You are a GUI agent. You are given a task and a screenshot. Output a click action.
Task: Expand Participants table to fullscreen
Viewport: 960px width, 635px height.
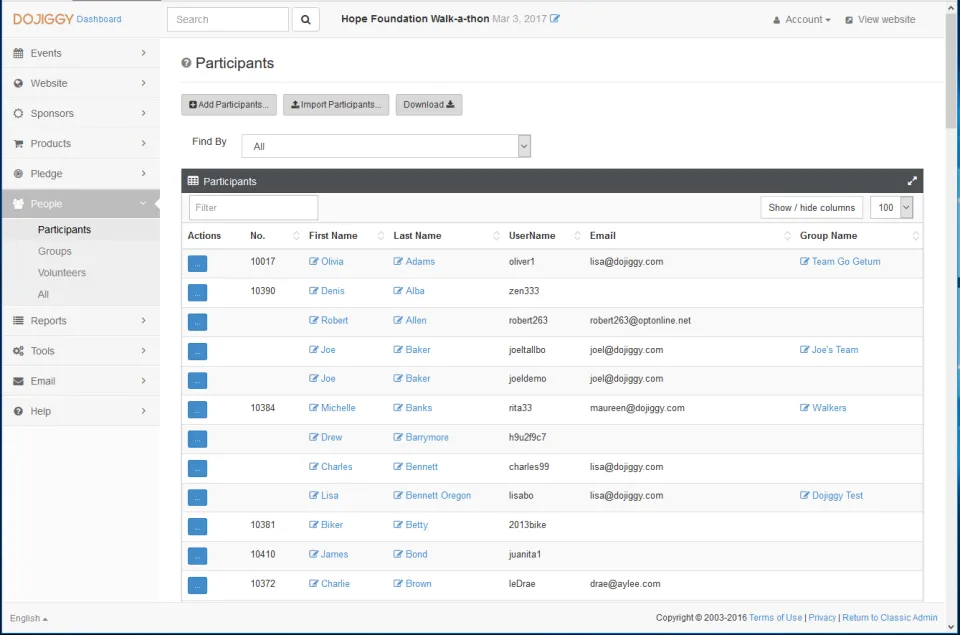click(x=912, y=181)
